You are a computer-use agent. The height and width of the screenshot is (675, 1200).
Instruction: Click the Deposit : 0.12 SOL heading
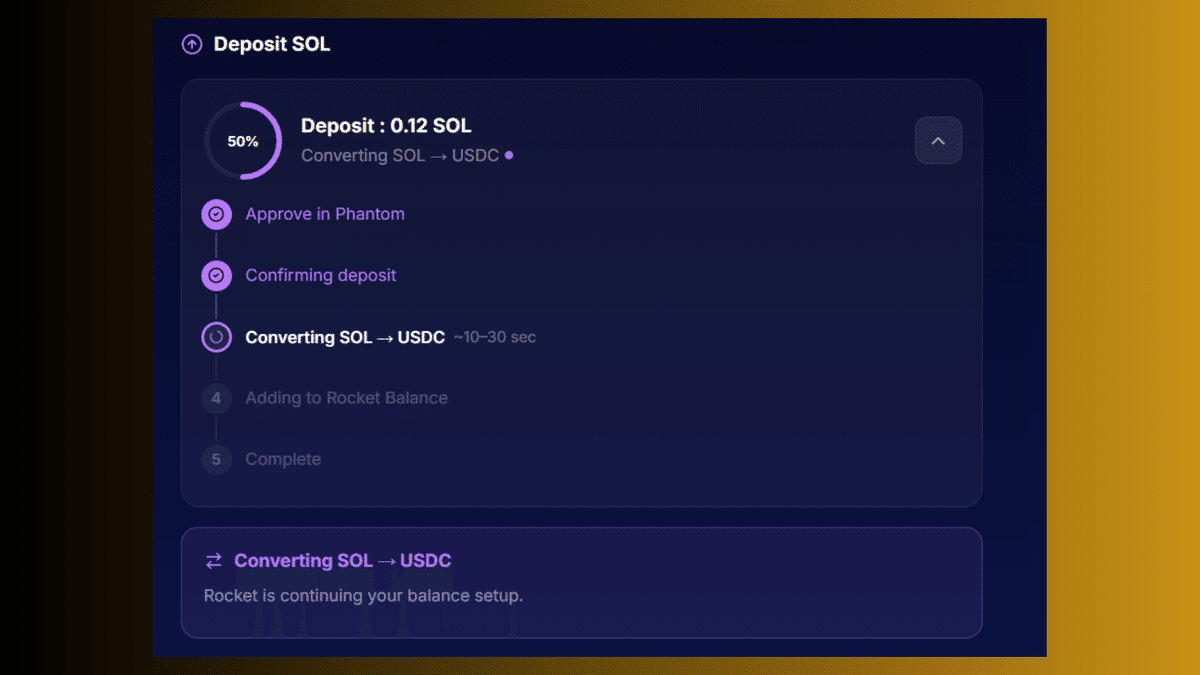pyautogui.click(x=386, y=126)
